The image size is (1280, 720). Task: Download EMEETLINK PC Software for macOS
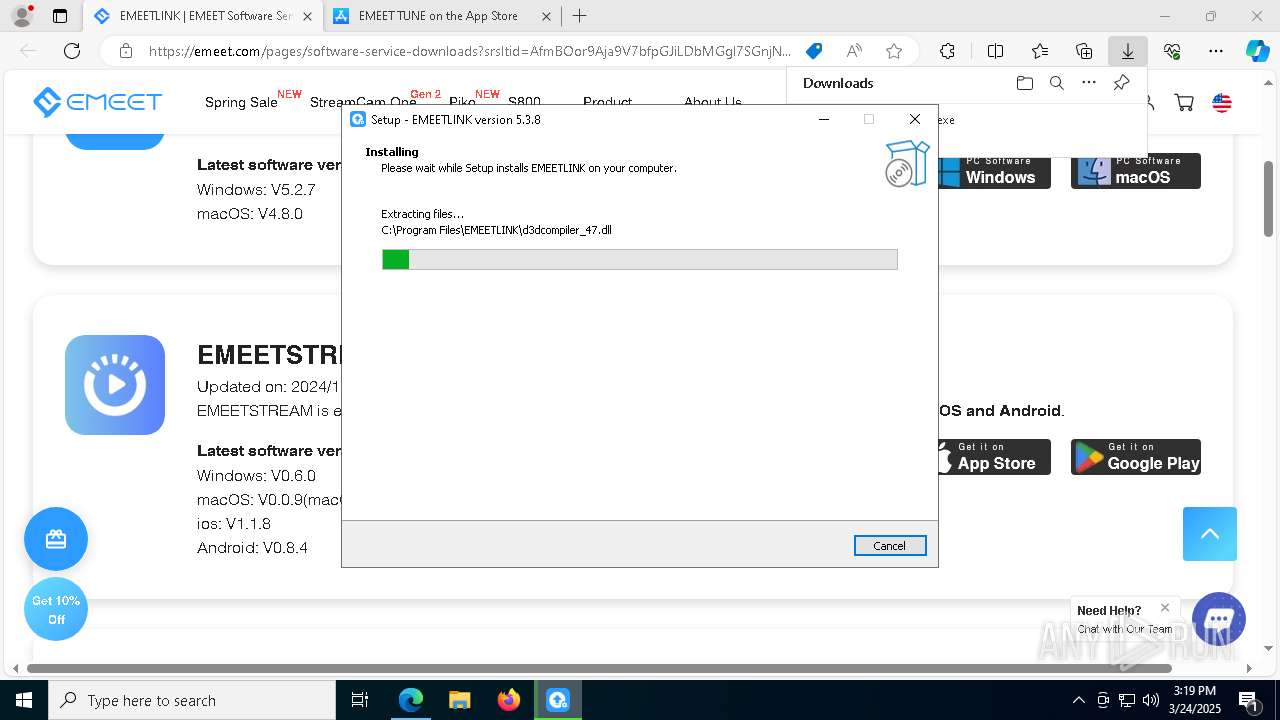[1136, 172]
